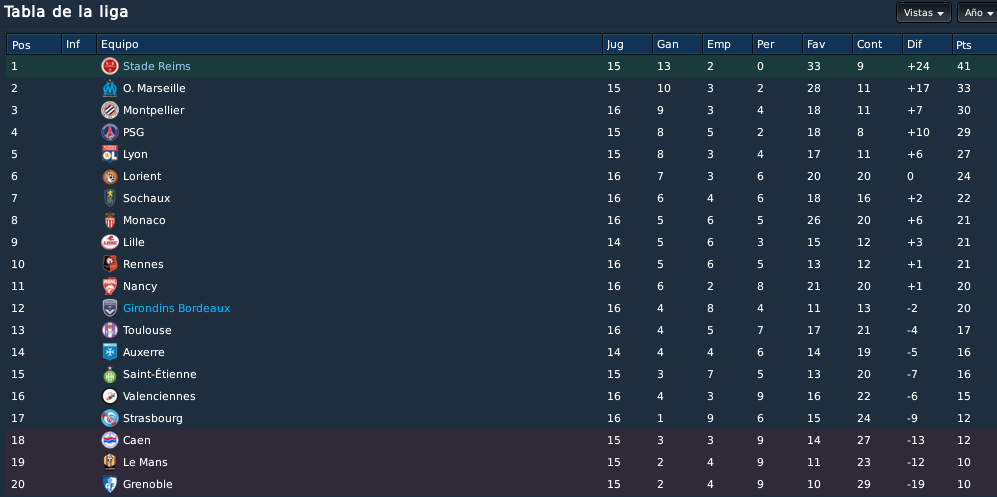Click the Monaco club crest
This screenshot has height=497, width=997.
click(110, 221)
